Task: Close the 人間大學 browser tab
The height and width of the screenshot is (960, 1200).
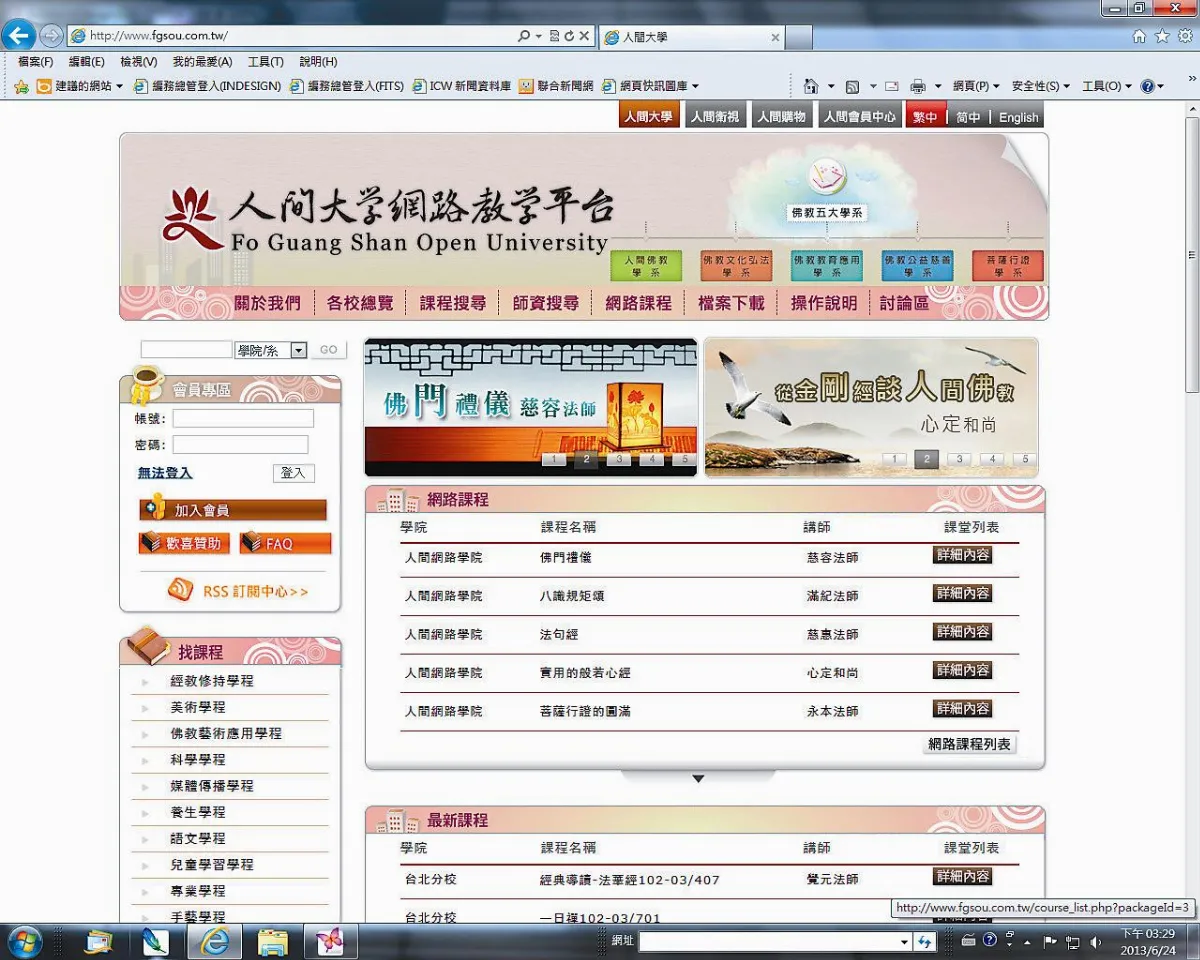Action: coord(775,37)
